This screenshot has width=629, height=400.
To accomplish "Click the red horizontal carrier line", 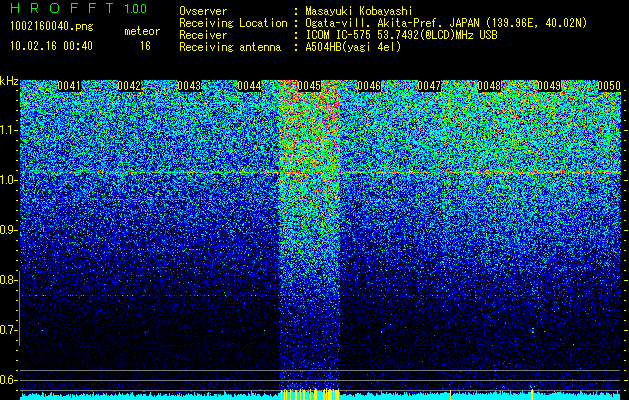I will (320, 172).
